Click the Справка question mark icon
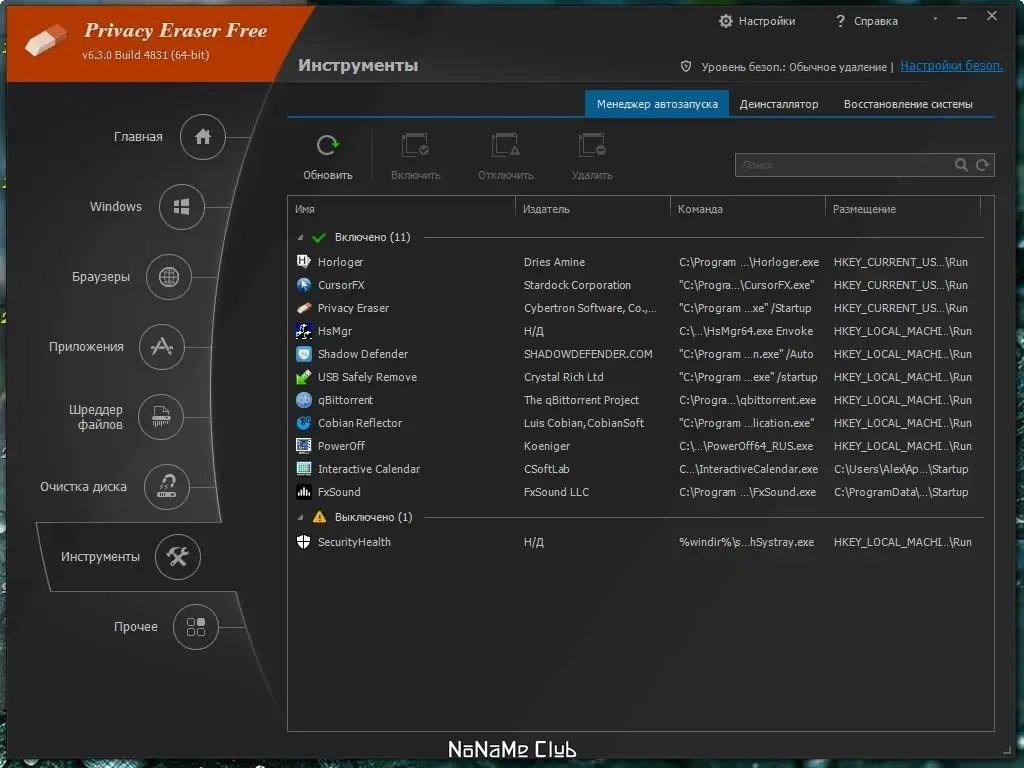 840,21
